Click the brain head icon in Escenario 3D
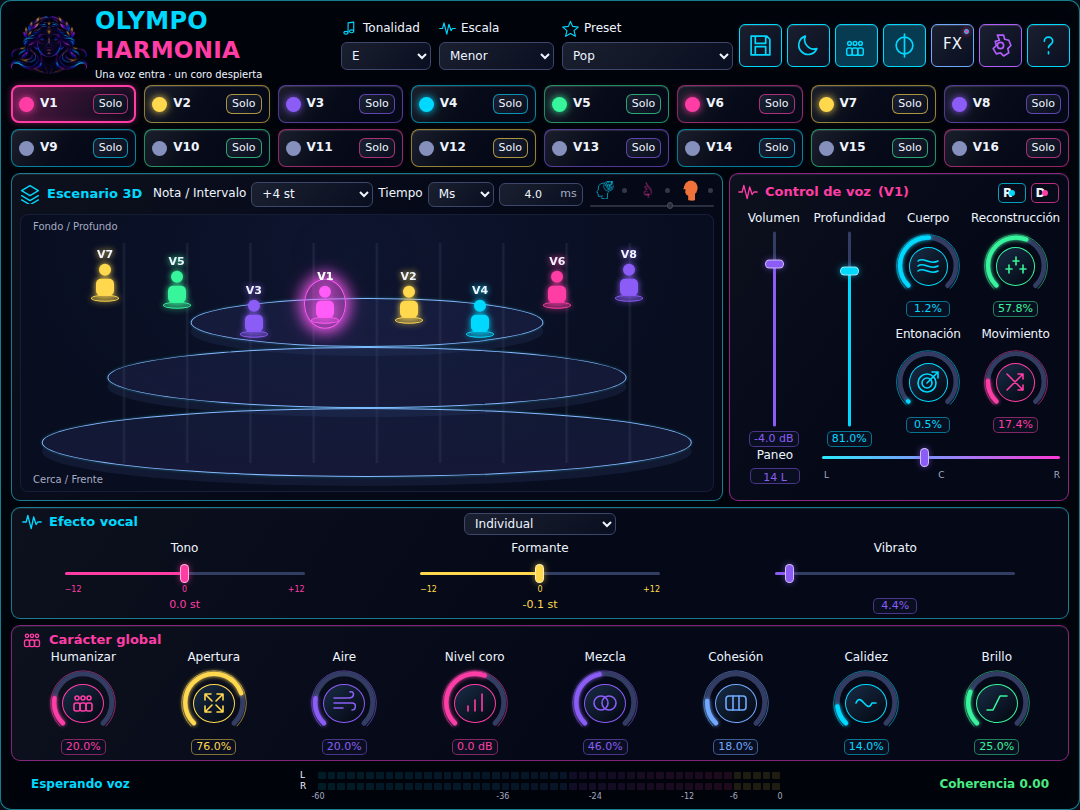This screenshot has height=810, width=1080. [x=605, y=190]
